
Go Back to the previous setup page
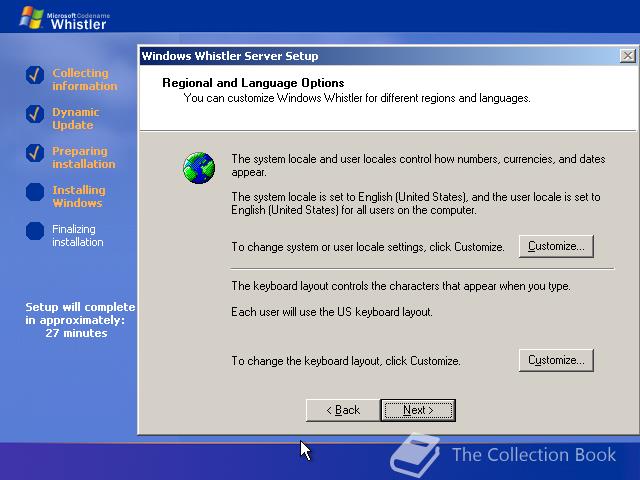point(343,410)
